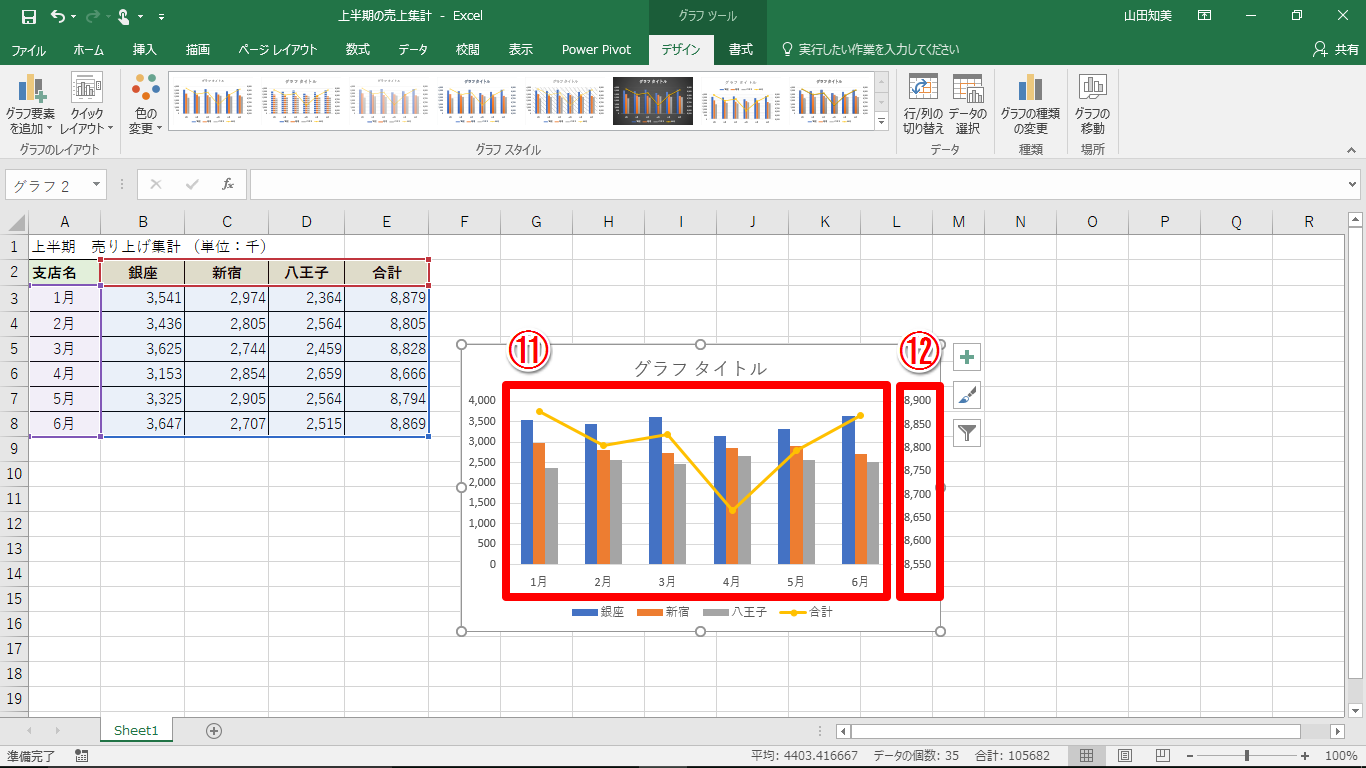Switch to Normal view
The image size is (1366, 768).
(1087, 756)
